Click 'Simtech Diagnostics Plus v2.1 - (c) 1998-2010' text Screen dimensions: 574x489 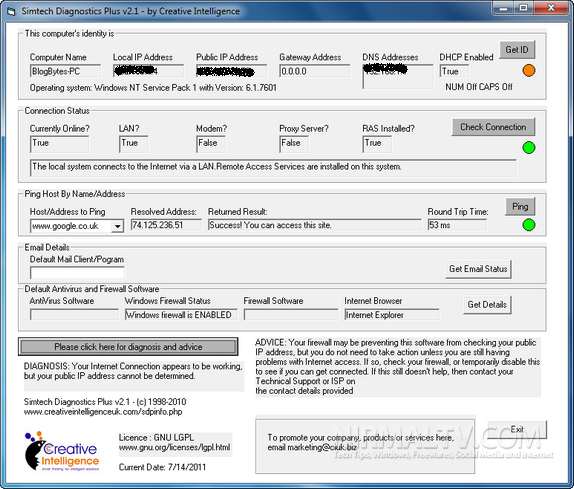pyautogui.click(x=105, y=402)
